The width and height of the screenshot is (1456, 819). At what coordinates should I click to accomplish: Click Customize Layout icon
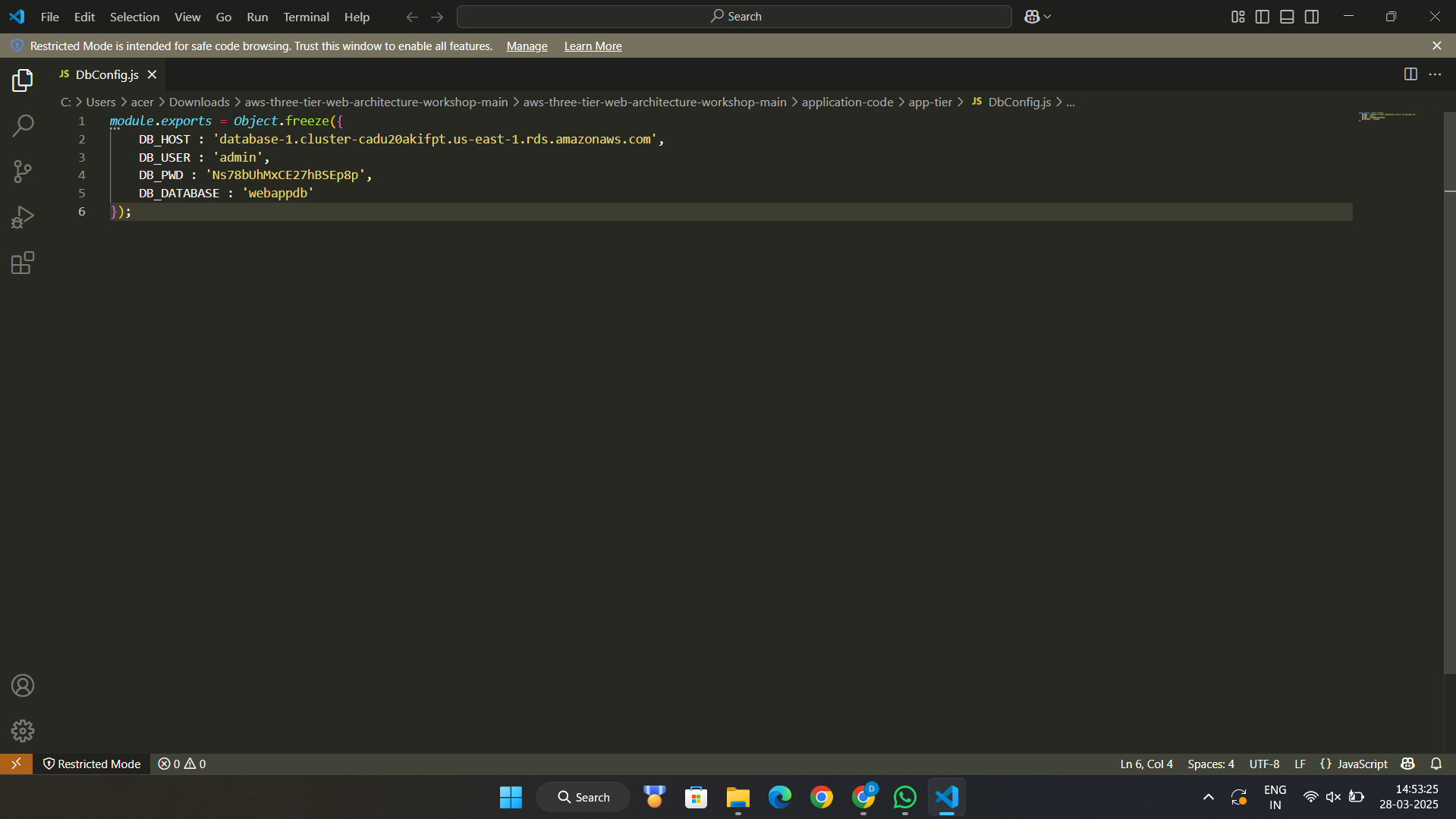pyautogui.click(x=1237, y=17)
